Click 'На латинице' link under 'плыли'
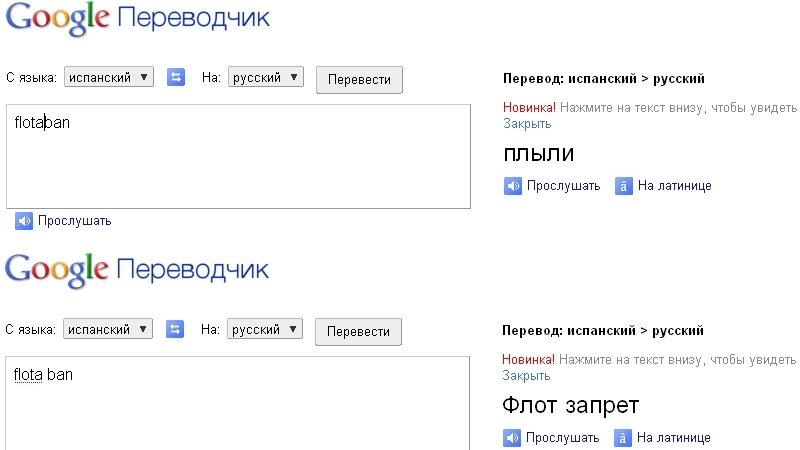This screenshot has width=800, height=450. (674, 185)
